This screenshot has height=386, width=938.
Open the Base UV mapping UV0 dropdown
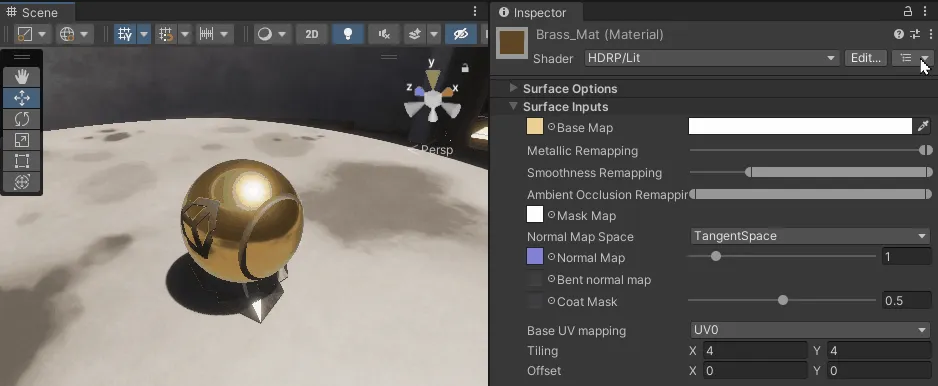click(x=811, y=330)
